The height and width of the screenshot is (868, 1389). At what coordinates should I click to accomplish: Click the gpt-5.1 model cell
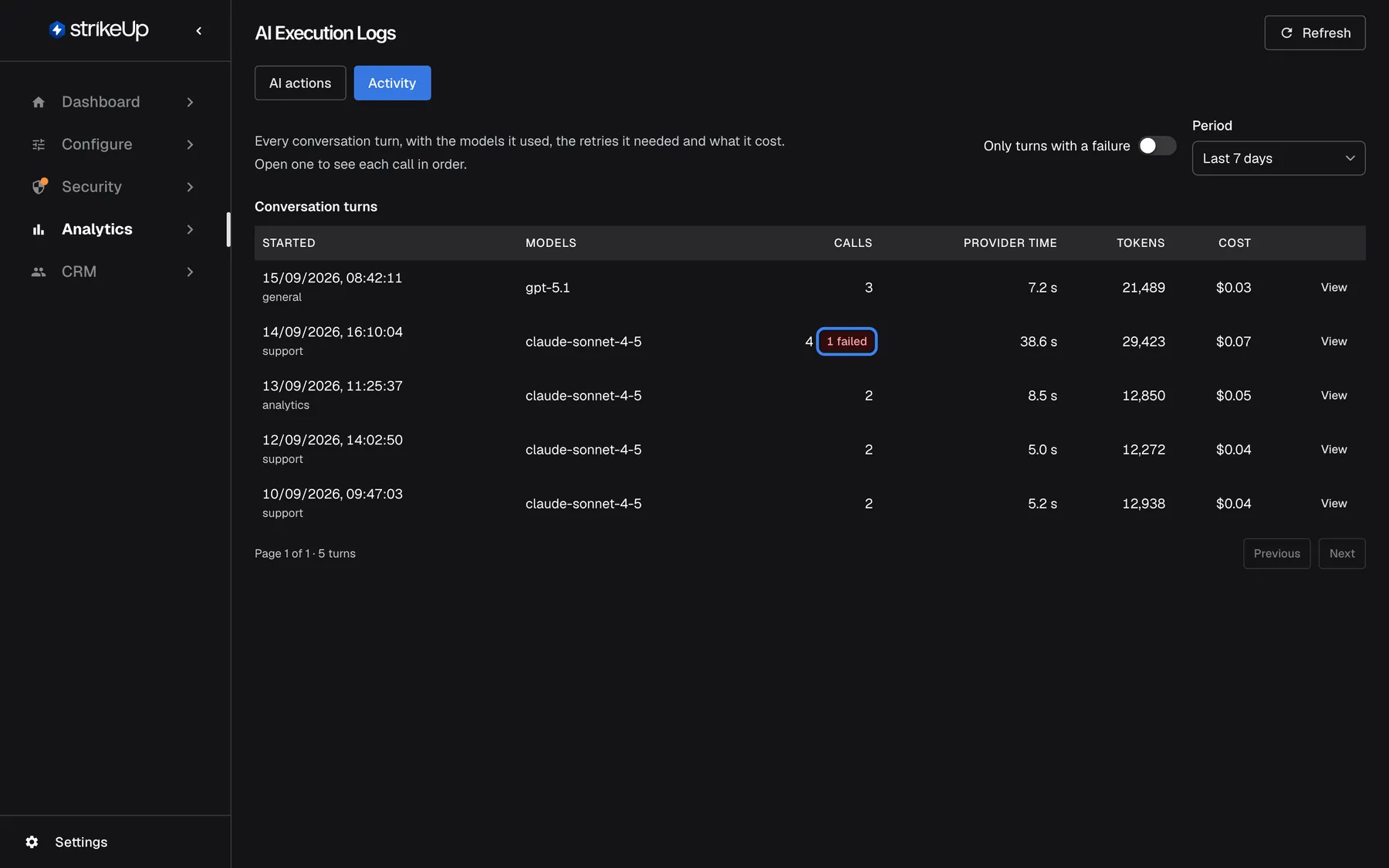coord(547,287)
